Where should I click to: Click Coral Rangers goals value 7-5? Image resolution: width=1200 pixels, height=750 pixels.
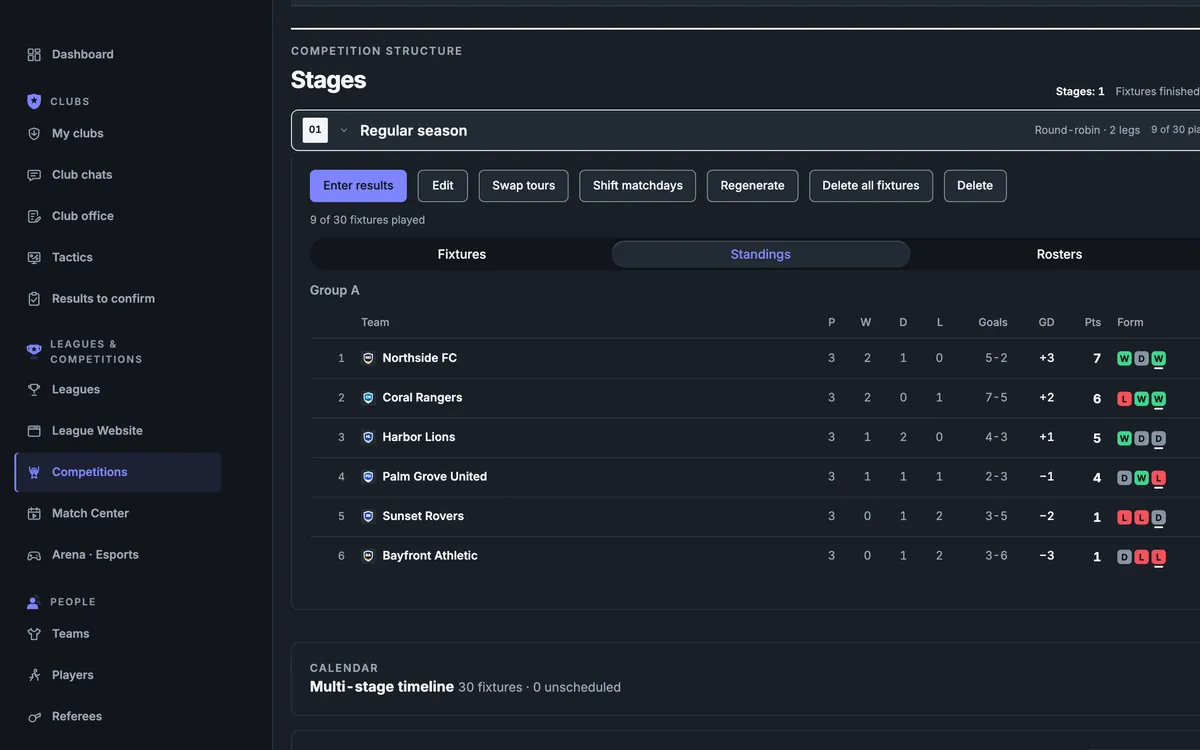(996, 397)
